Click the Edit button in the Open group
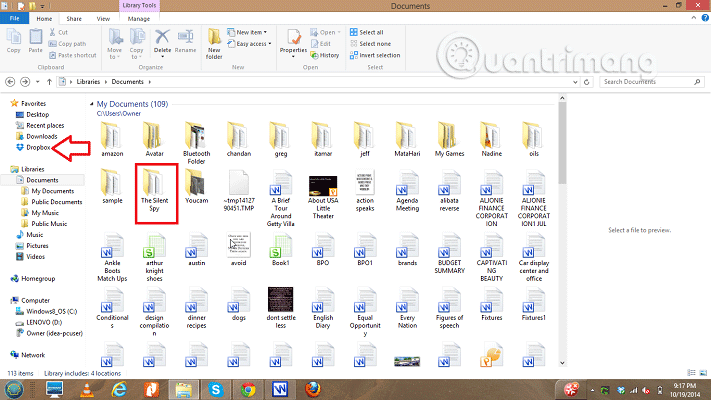 pyautogui.click(x=321, y=44)
